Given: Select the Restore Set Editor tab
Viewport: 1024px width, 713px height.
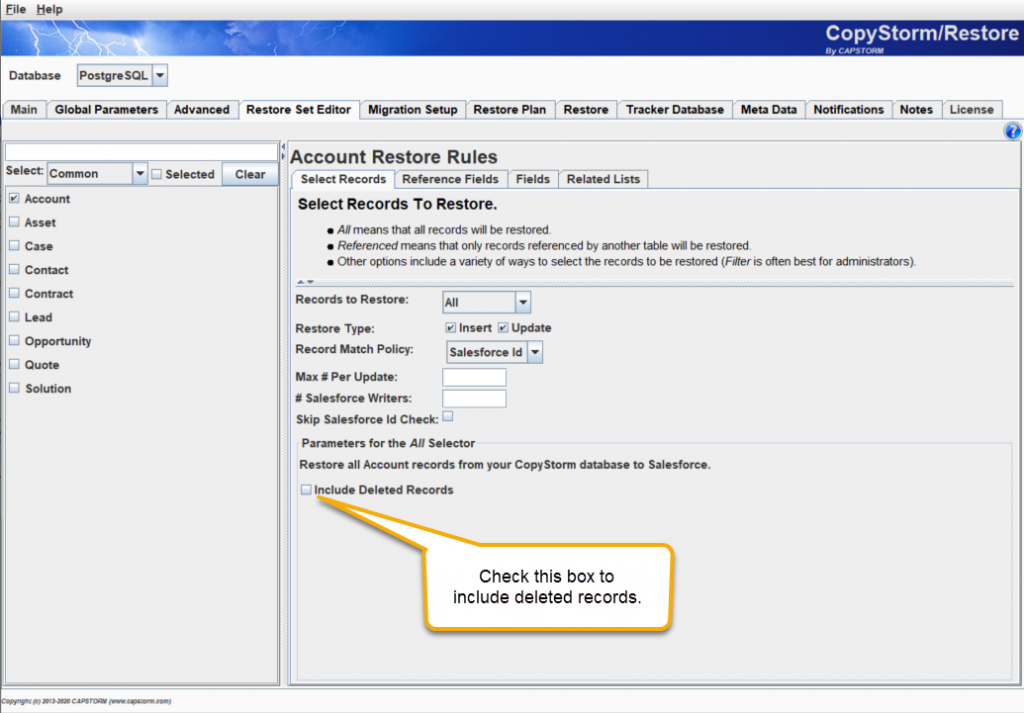Looking at the screenshot, I should pyautogui.click(x=298, y=110).
